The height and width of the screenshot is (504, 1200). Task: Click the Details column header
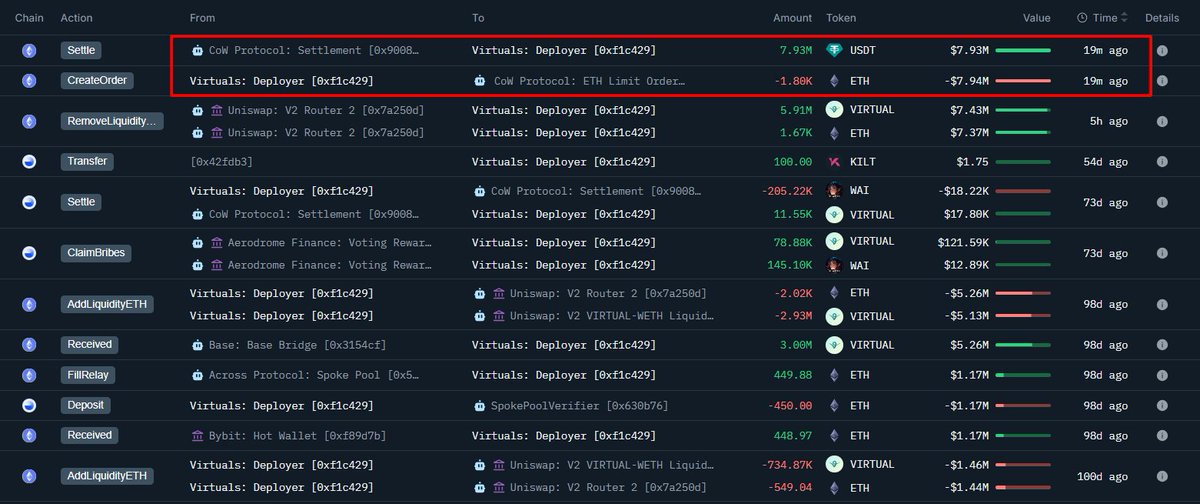(1162, 18)
